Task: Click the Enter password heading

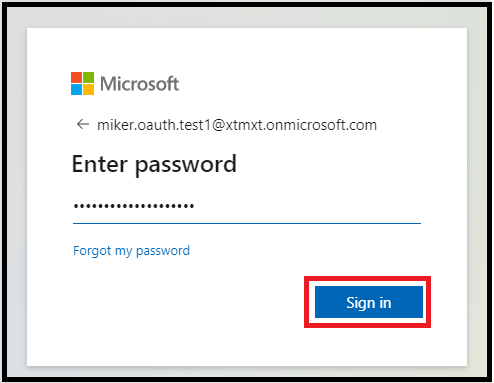Action: point(154,164)
